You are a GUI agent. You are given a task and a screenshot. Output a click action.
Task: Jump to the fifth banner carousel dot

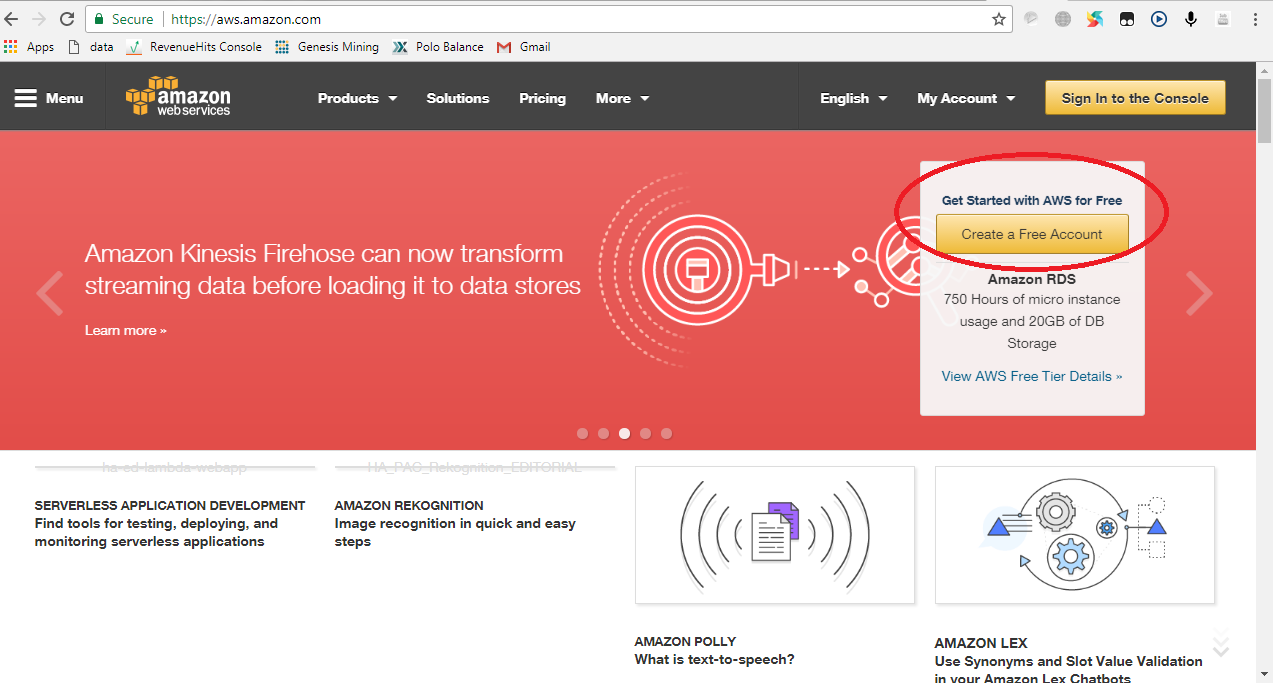(x=666, y=434)
